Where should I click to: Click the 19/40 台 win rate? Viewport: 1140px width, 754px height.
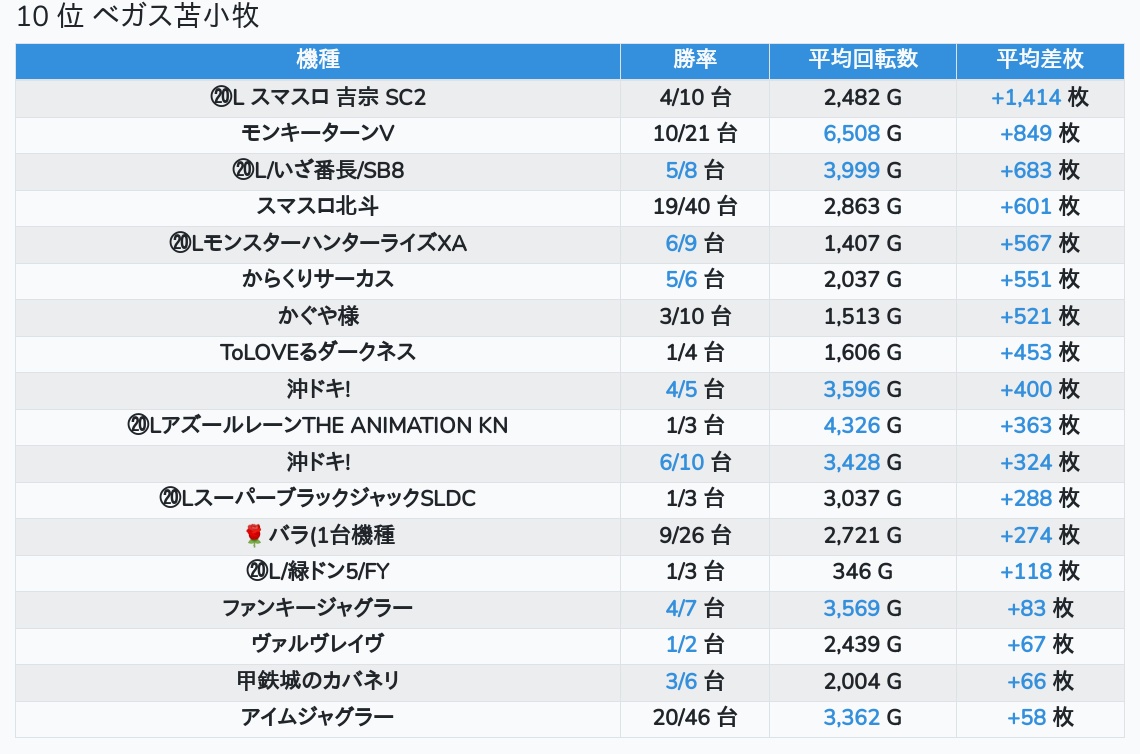click(695, 206)
